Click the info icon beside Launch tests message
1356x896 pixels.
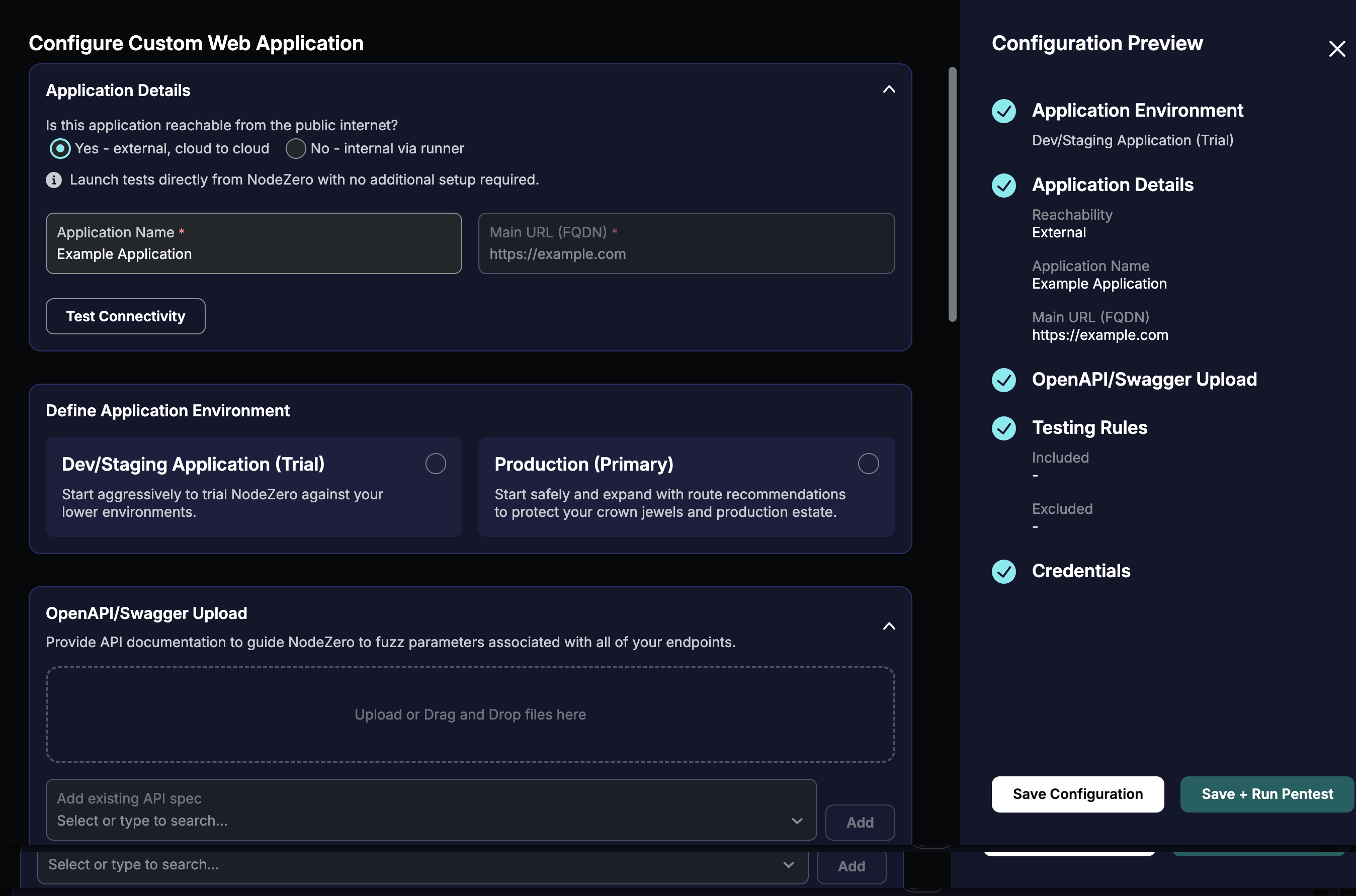54,180
